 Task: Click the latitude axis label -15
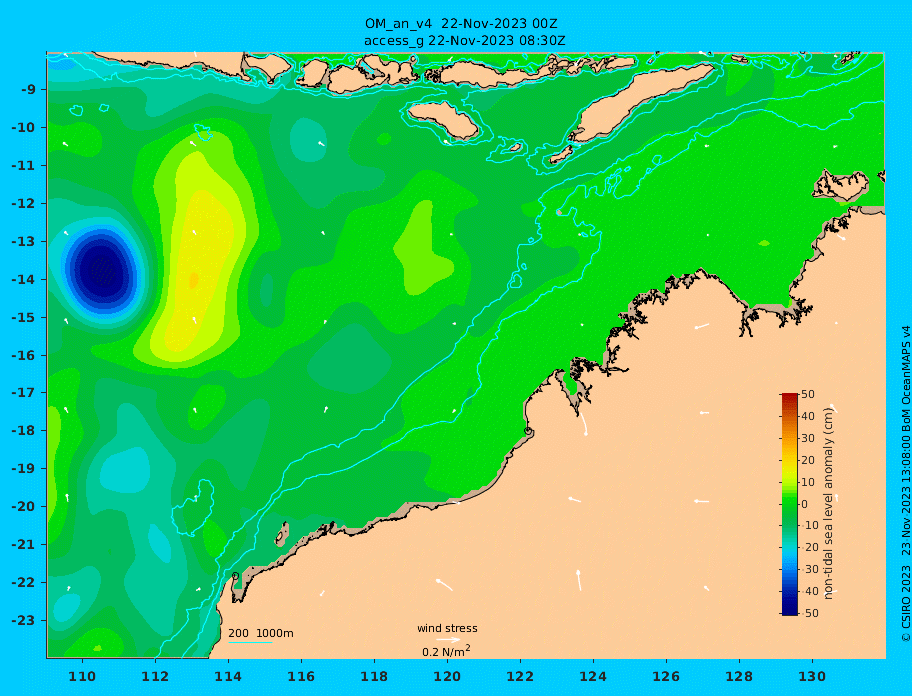pos(24,317)
